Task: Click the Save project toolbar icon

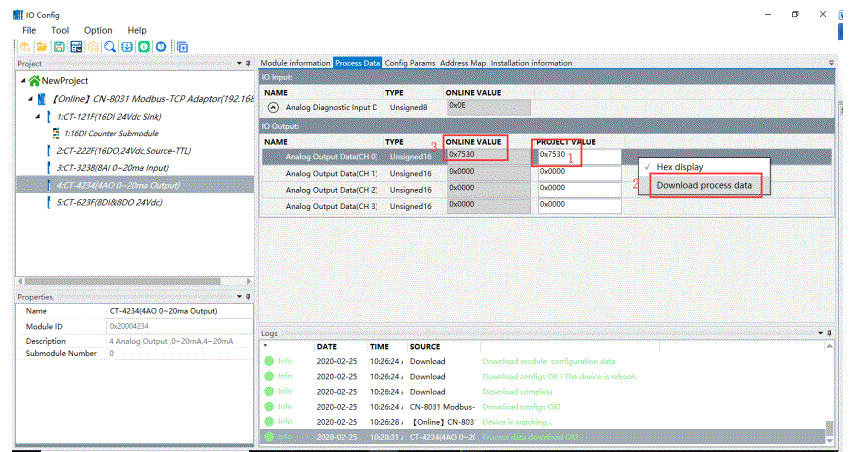Action: click(59, 47)
